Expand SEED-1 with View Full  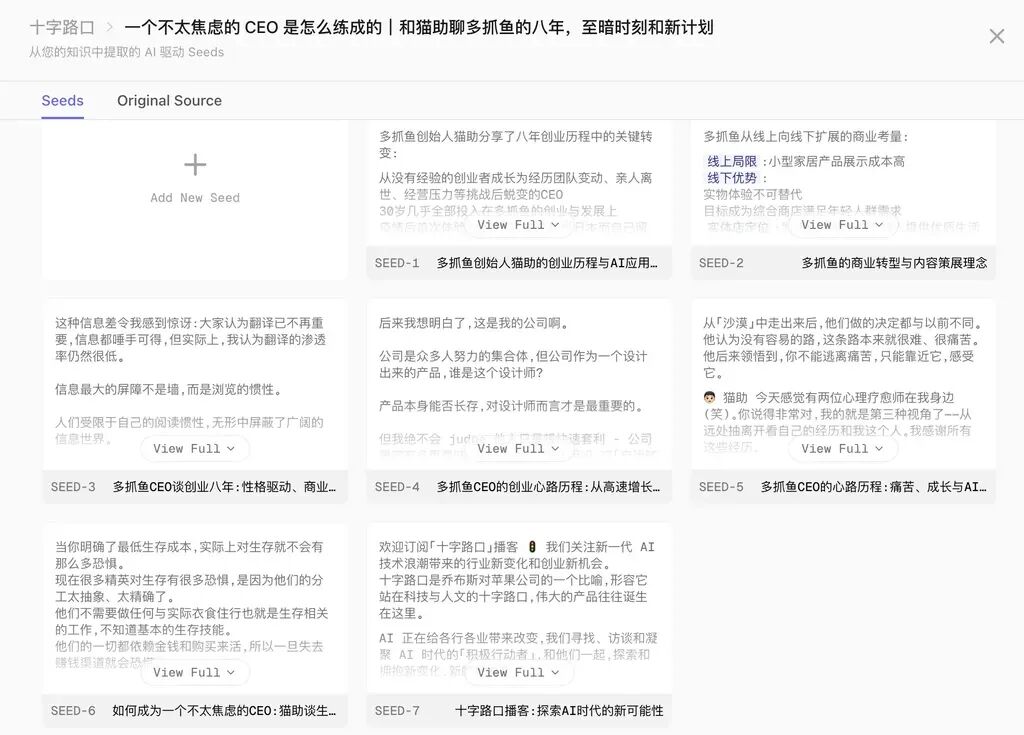click(x=519, y=225)
